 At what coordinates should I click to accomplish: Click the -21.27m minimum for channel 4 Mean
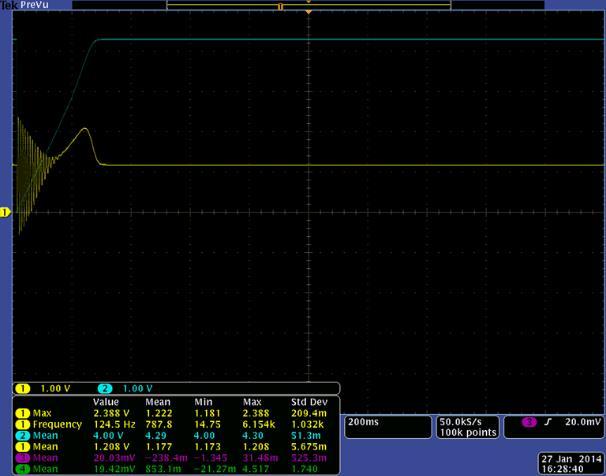click(x=215, y=469)
